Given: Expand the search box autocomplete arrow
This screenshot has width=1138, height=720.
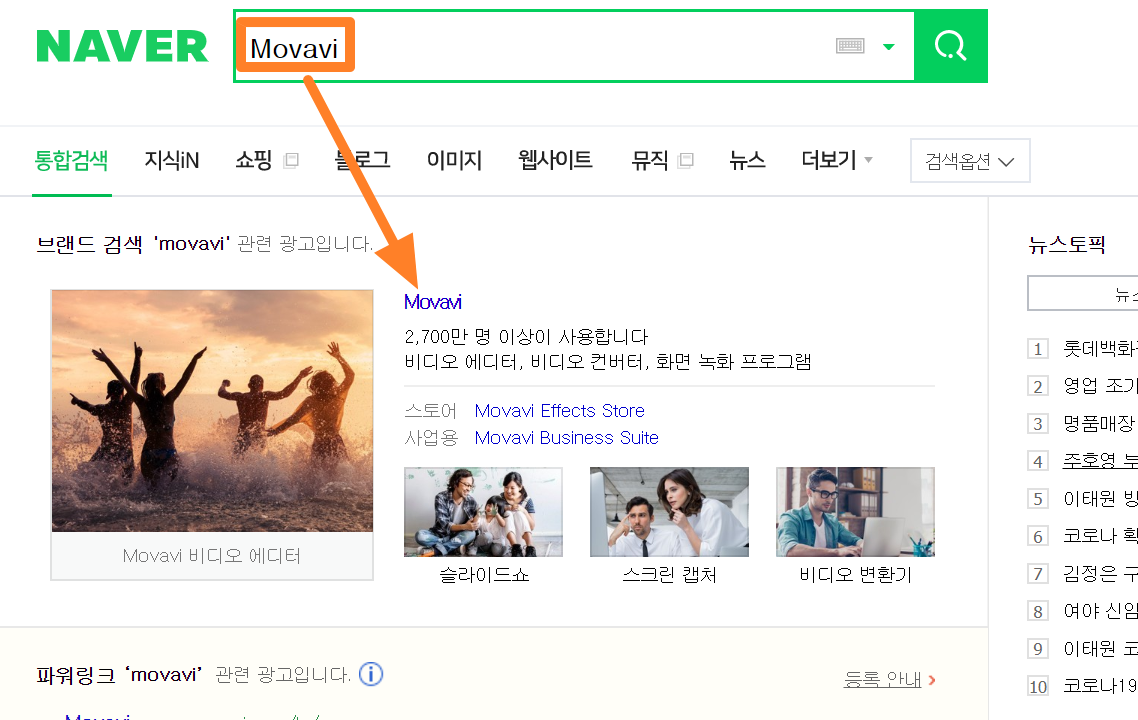Looking at the screenshot, I should [x=888, y=46].
